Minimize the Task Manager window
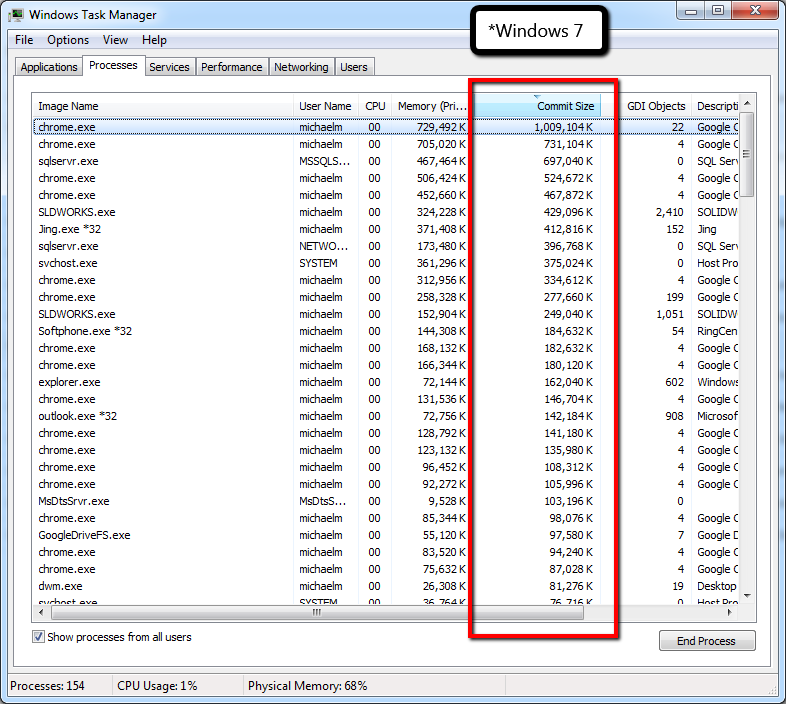The height and width of the screenshot is (704, 786). pyautogui.click(x=691, y=11)
